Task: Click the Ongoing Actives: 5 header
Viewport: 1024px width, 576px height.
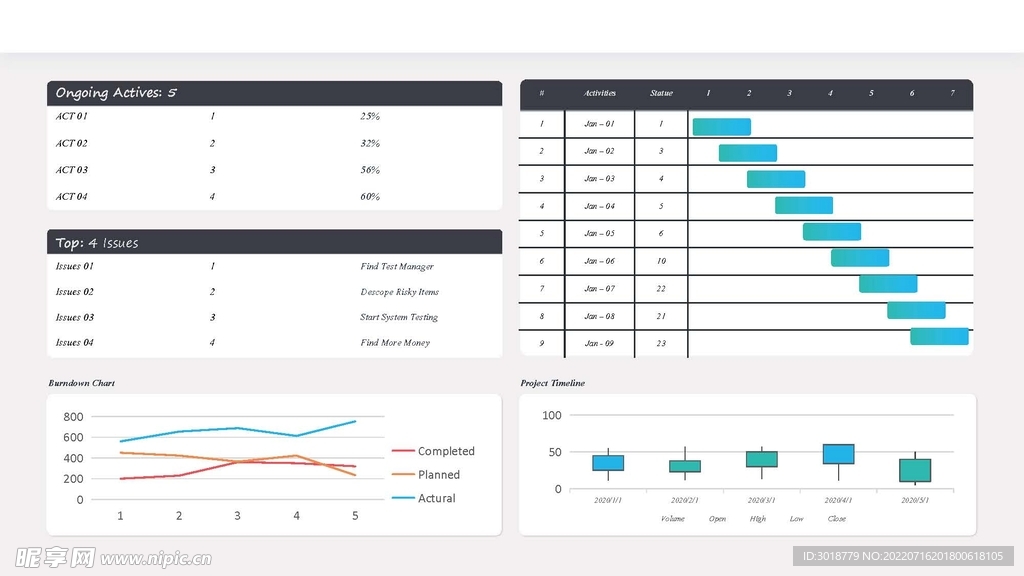Action: point(116,93)
